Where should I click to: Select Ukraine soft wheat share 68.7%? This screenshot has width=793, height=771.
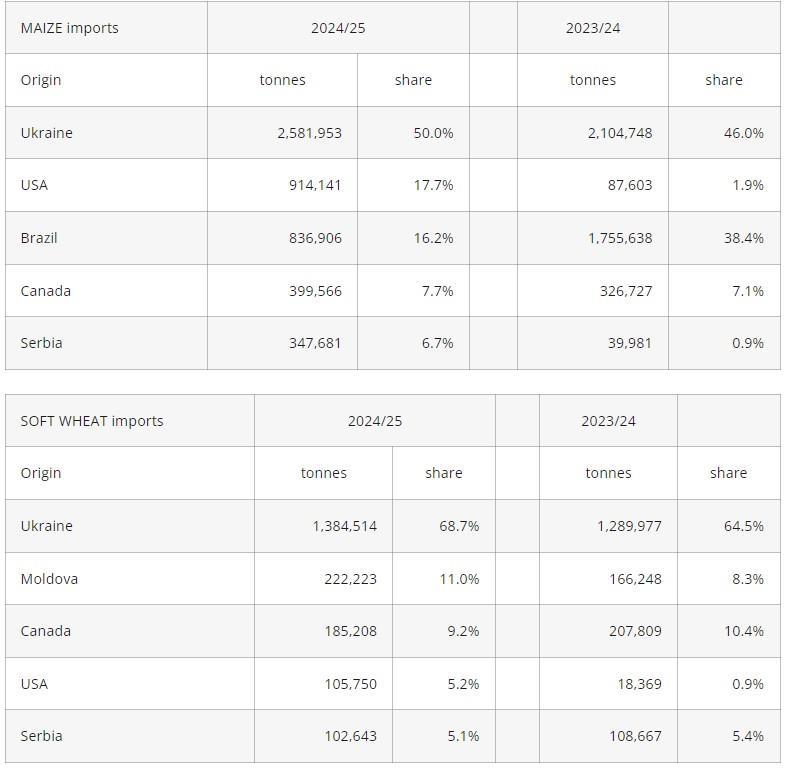tap(459, 526)
